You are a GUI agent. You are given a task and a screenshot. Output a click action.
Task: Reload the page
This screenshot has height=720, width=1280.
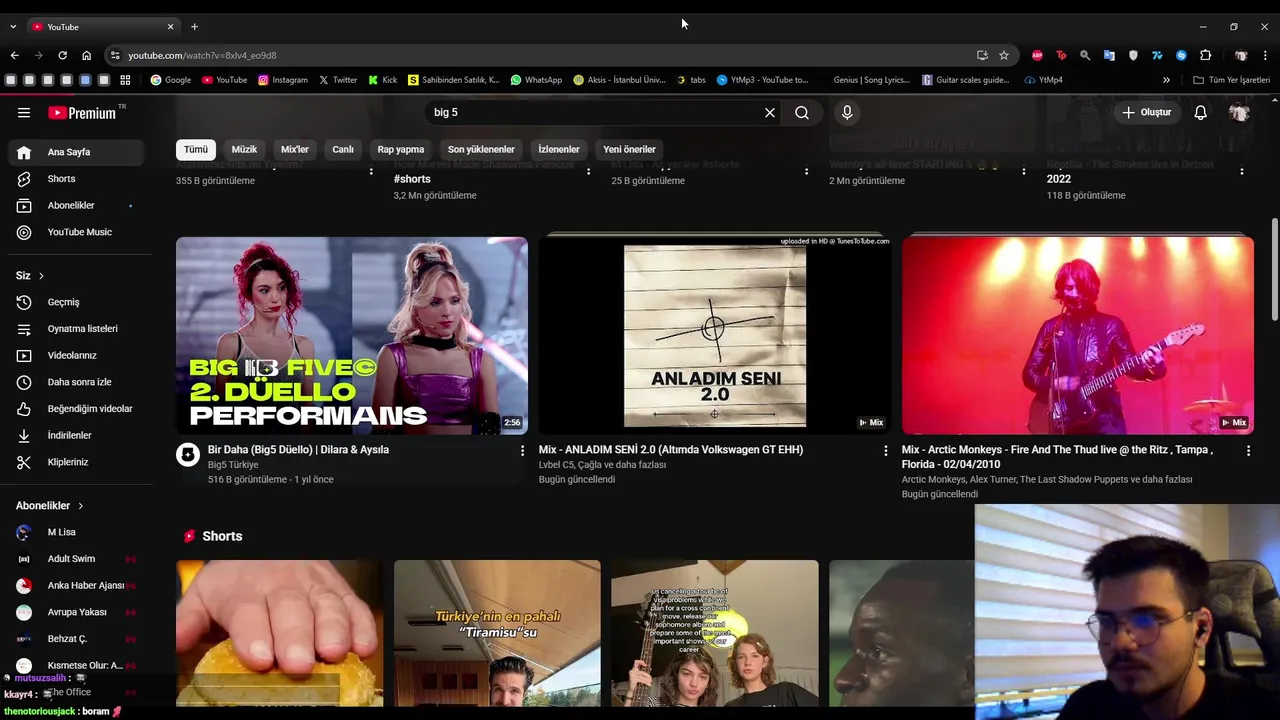pyautogui.click(x=62, y=55)
